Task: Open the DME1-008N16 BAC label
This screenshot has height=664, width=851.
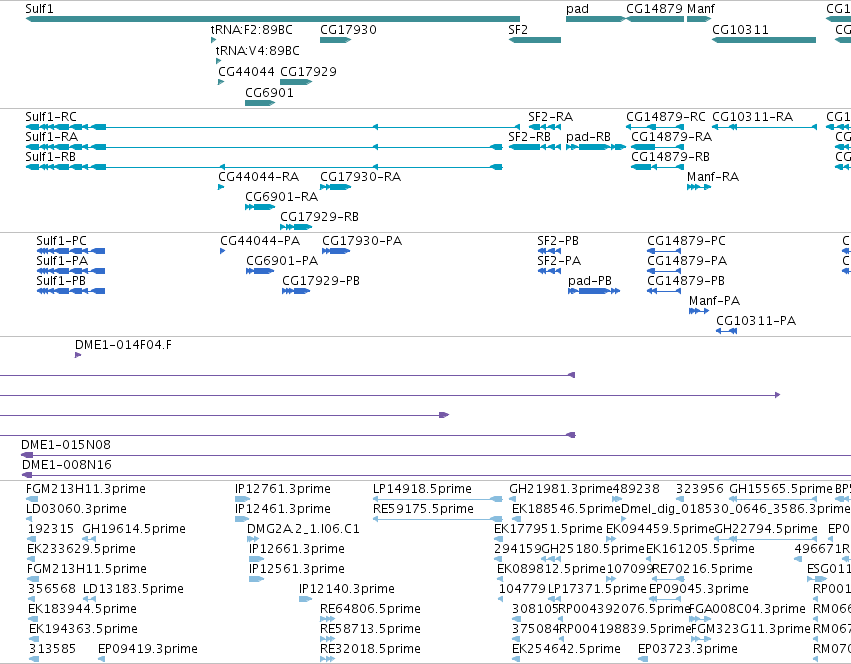Action: point(67,465)
